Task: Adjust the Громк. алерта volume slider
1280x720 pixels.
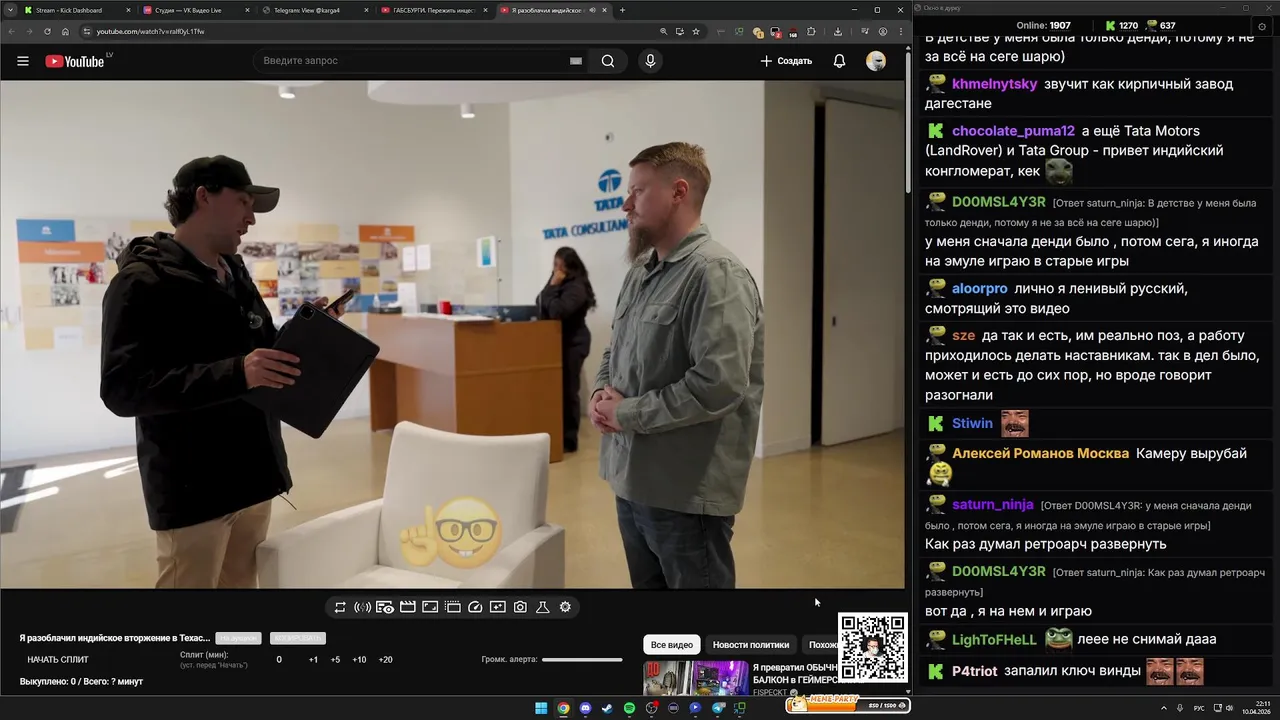Action: click(582, 660)
